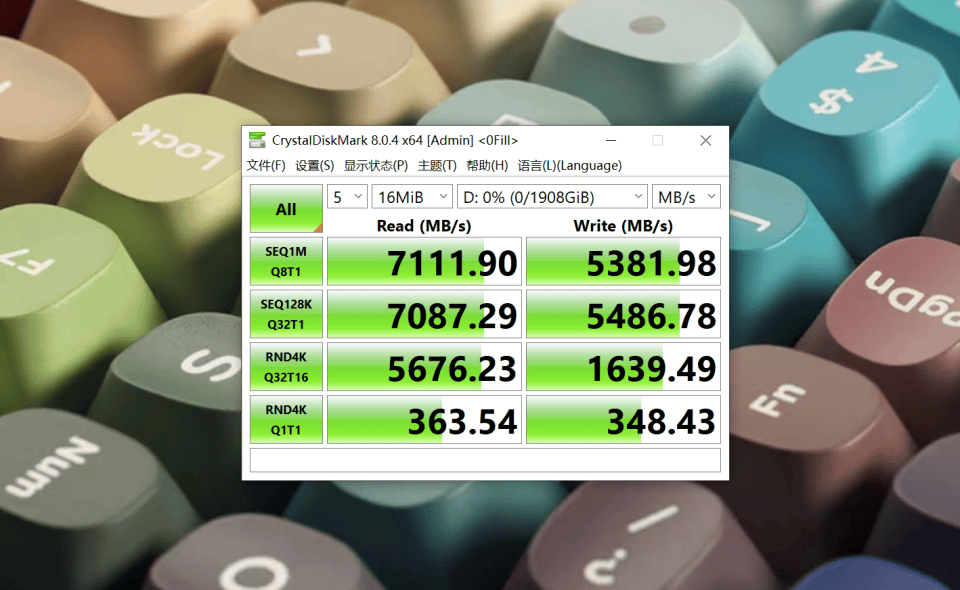The height and width of the screenshot is (590, 960).
Task: Open the 帮助(H) menu
Action: [x=487, y=166]
